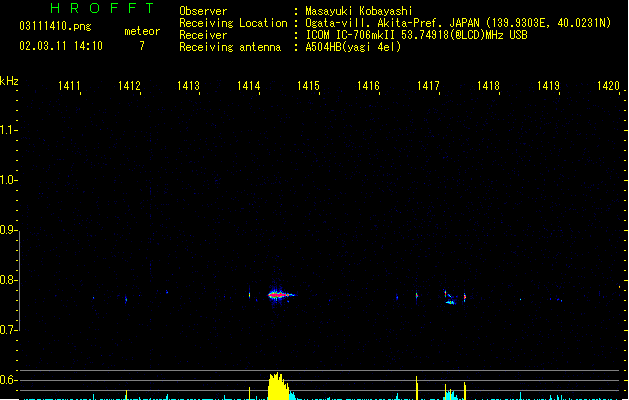This screenshot has height=400, width=629.
Task: Click the large red meteor echo on spectrogram
Action: (x=280, y=295)
